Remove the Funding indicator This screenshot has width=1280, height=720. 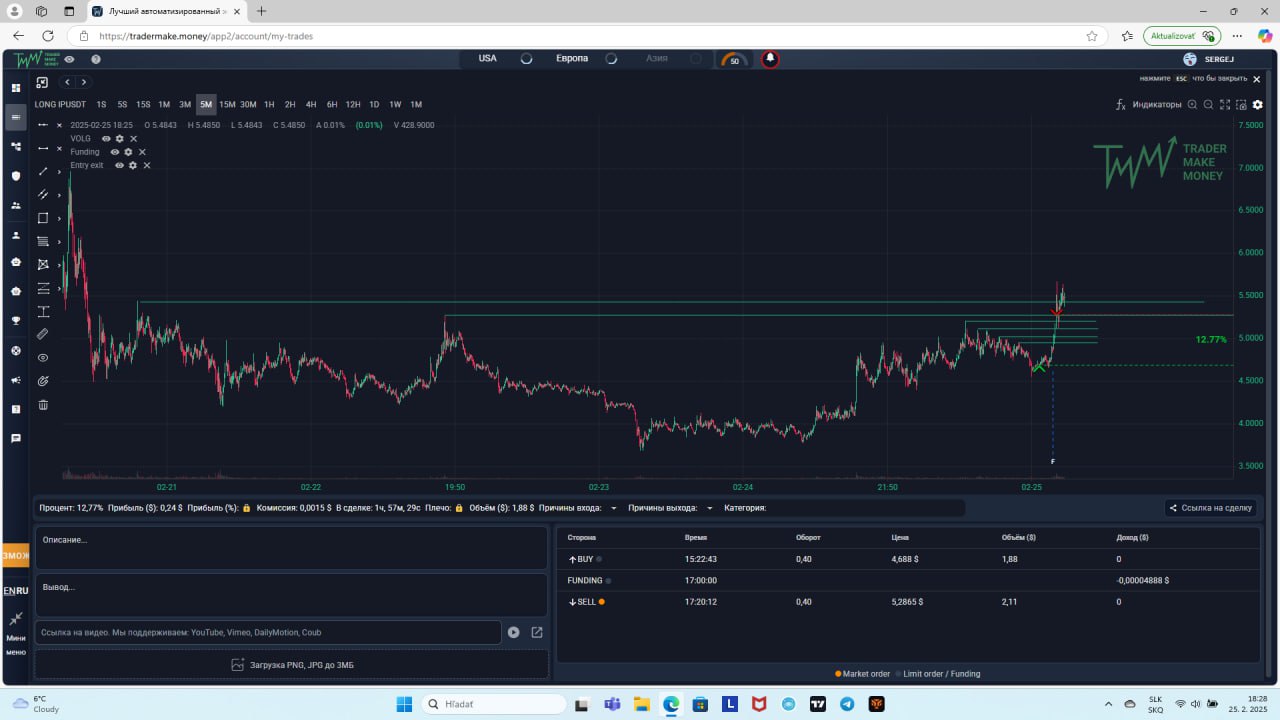[x=142, y=152]
